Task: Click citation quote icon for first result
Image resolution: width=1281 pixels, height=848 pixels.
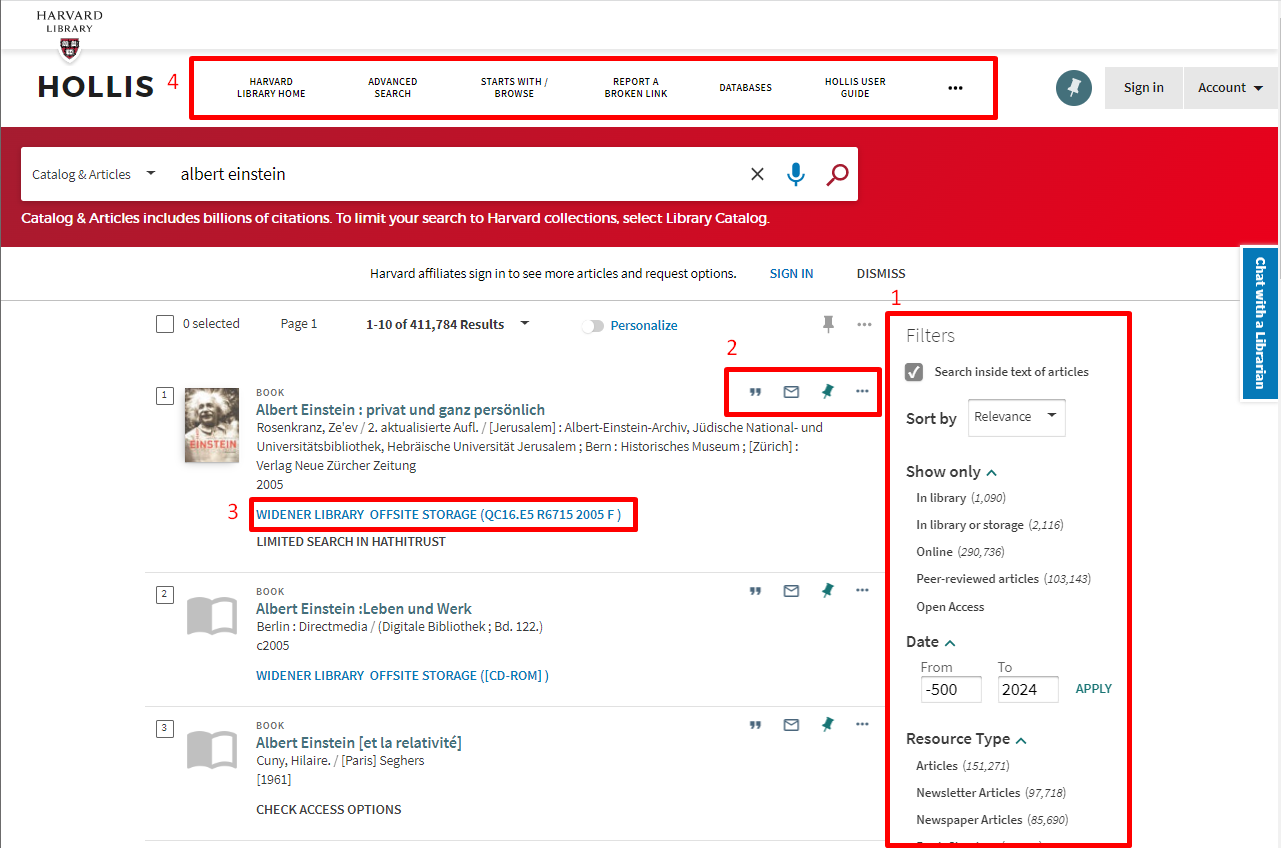Action: pyautogui.click(x=756, y=392)
